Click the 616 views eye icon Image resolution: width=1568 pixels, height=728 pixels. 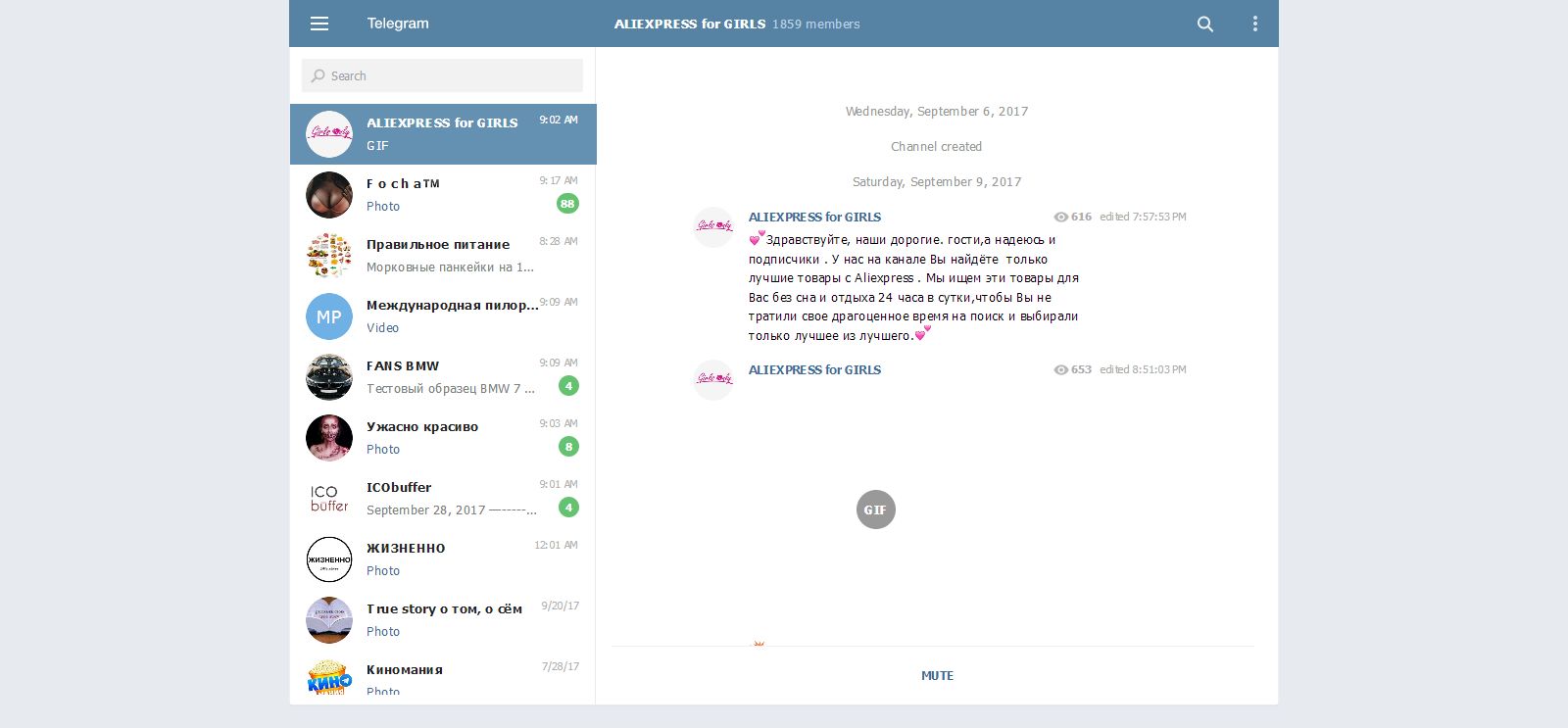[1060, 218]
